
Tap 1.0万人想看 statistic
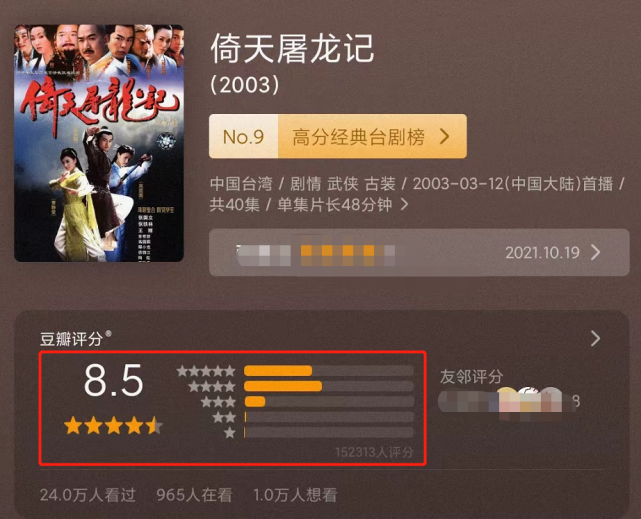(x=295, y=495)
